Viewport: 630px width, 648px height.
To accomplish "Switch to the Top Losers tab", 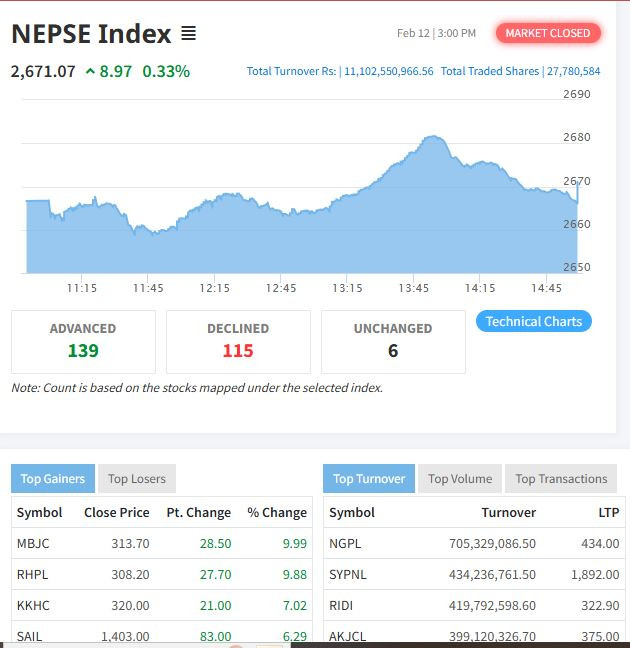I will [x=137, y=479].
